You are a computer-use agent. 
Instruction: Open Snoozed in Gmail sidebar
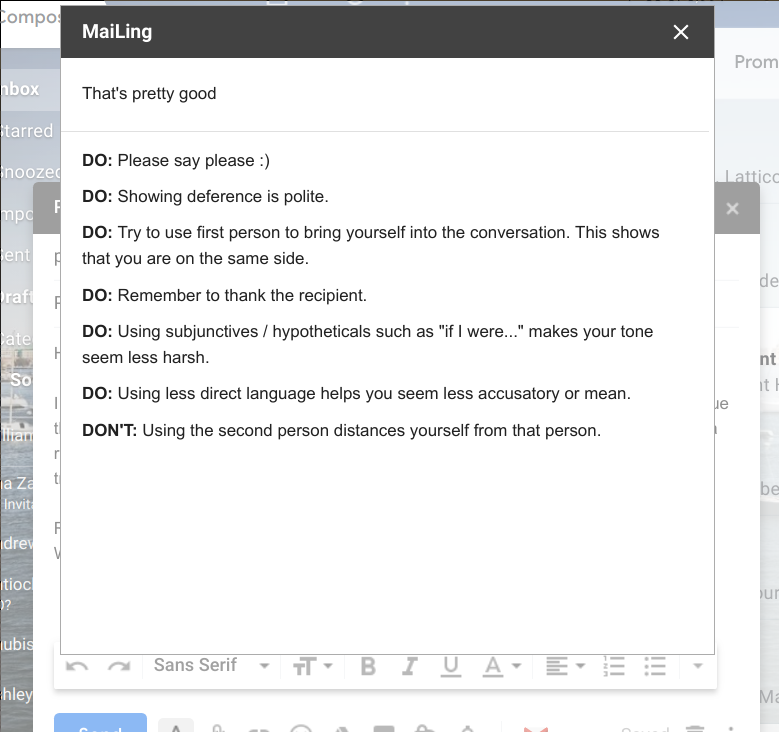30,172
